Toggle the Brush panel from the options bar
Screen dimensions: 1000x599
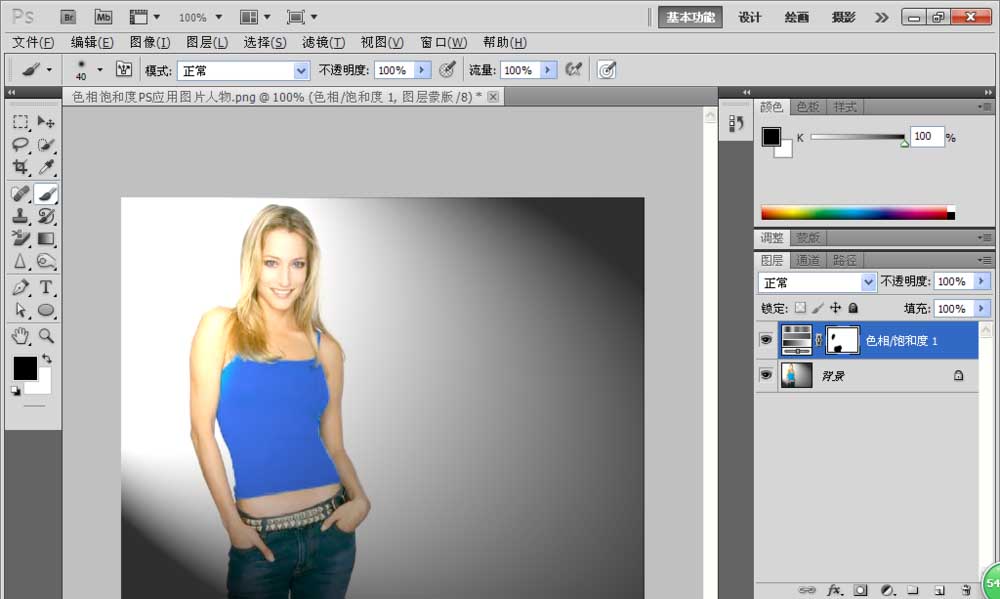(124, 70)
